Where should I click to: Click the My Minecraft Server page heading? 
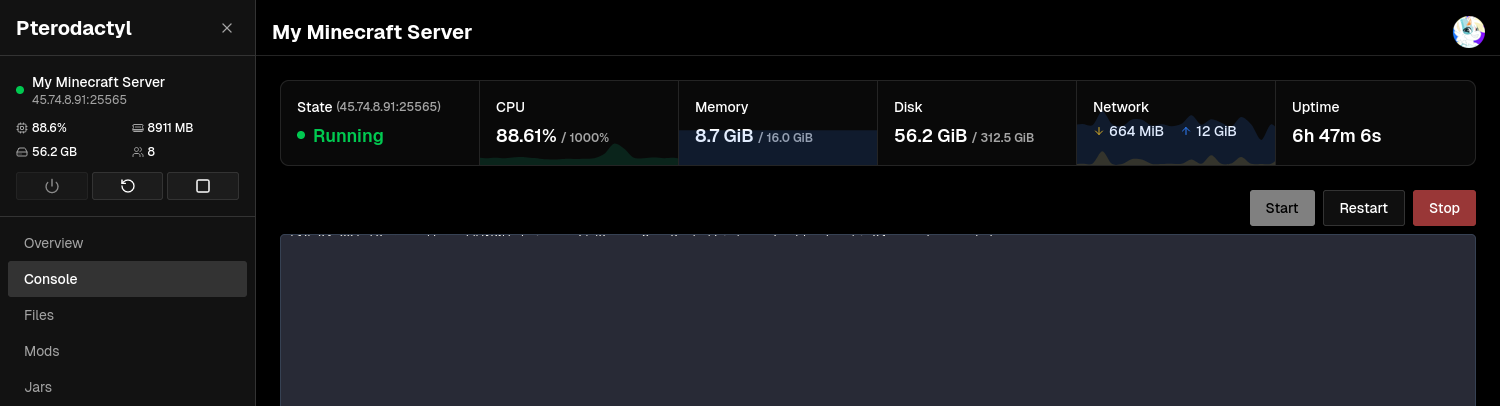[x=372, y=32]
